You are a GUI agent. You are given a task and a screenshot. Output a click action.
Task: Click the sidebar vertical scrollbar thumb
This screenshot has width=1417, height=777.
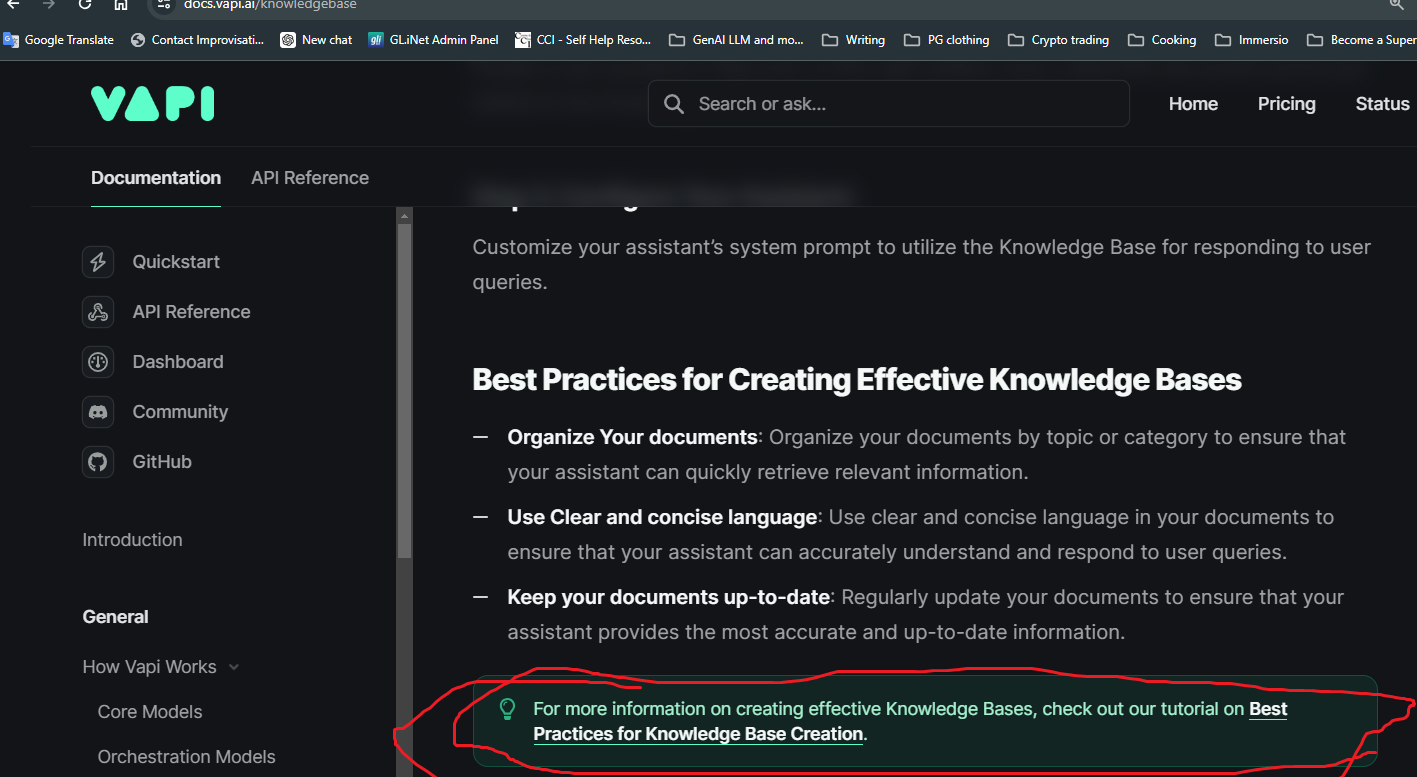click(404, 390)
